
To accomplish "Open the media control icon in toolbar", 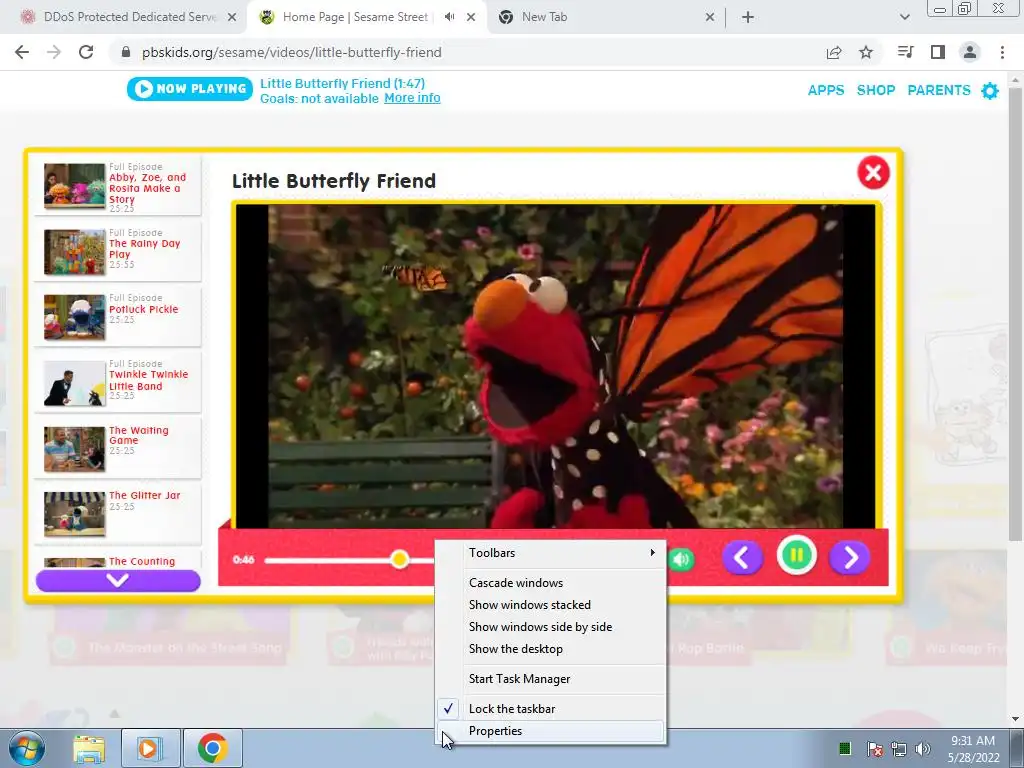I will 906,52.
